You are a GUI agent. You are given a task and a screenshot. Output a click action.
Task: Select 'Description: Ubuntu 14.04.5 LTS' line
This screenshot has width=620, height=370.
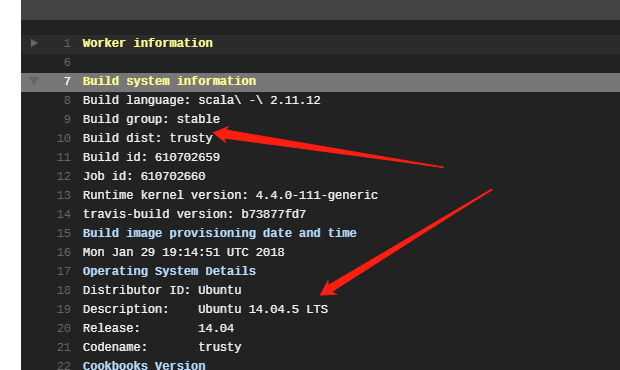tap(205, 309)
